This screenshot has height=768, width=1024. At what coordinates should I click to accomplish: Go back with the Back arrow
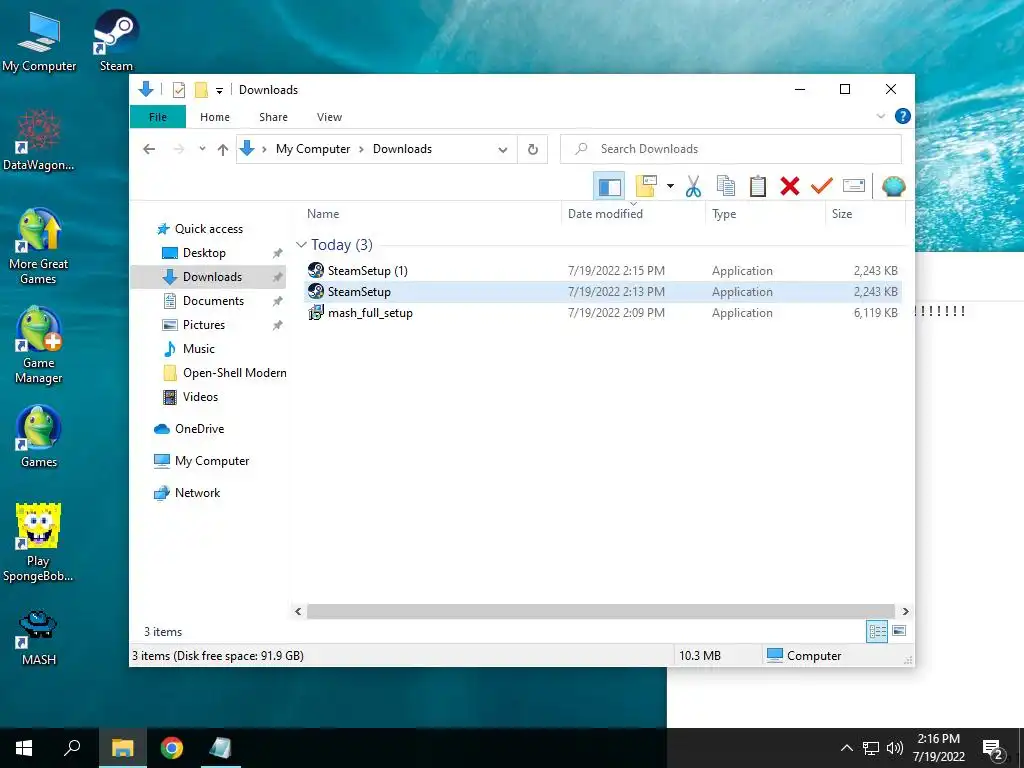click(149, 149)
